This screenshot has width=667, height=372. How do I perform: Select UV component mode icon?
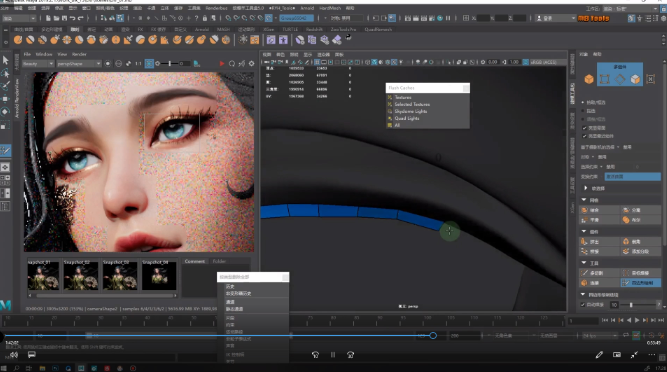[650, 79]
